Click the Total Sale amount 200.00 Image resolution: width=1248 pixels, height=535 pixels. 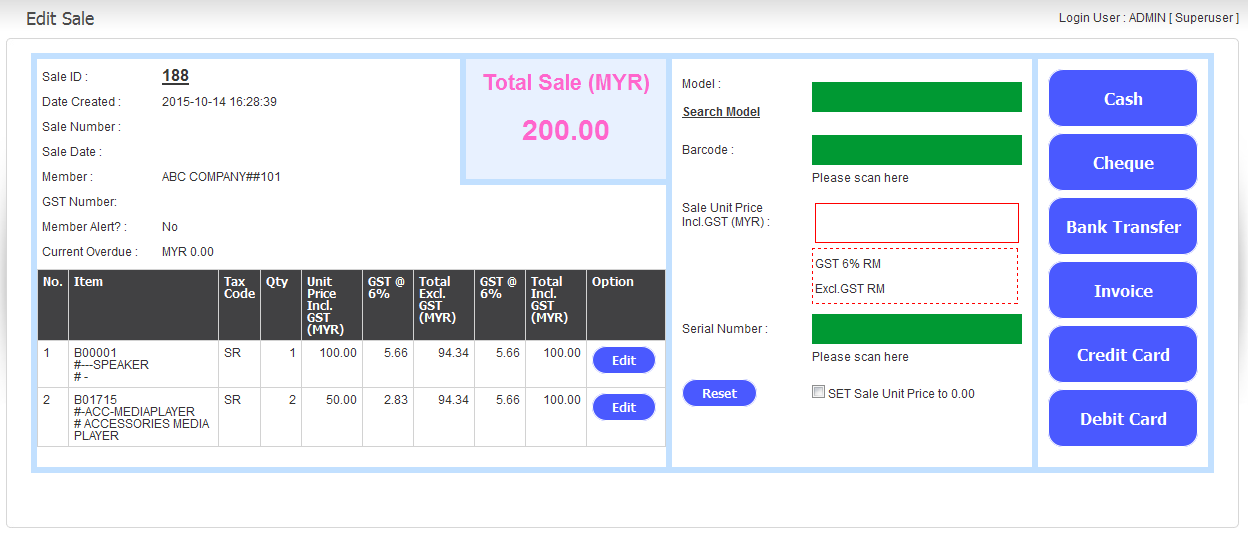tap(565, 131)
